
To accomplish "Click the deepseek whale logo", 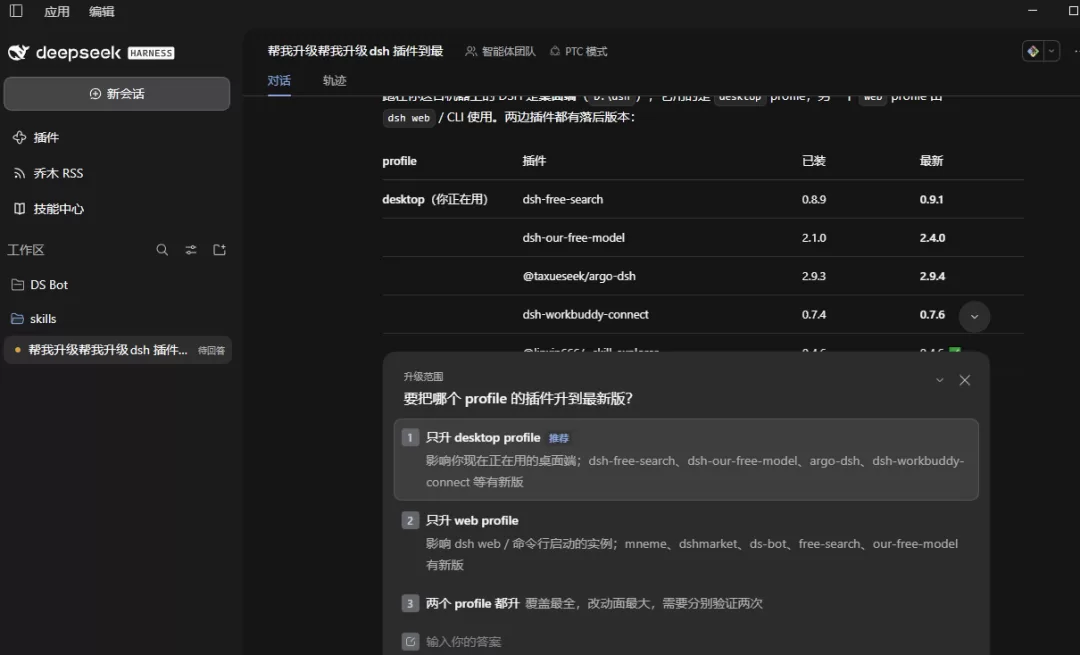I will 18,52.
